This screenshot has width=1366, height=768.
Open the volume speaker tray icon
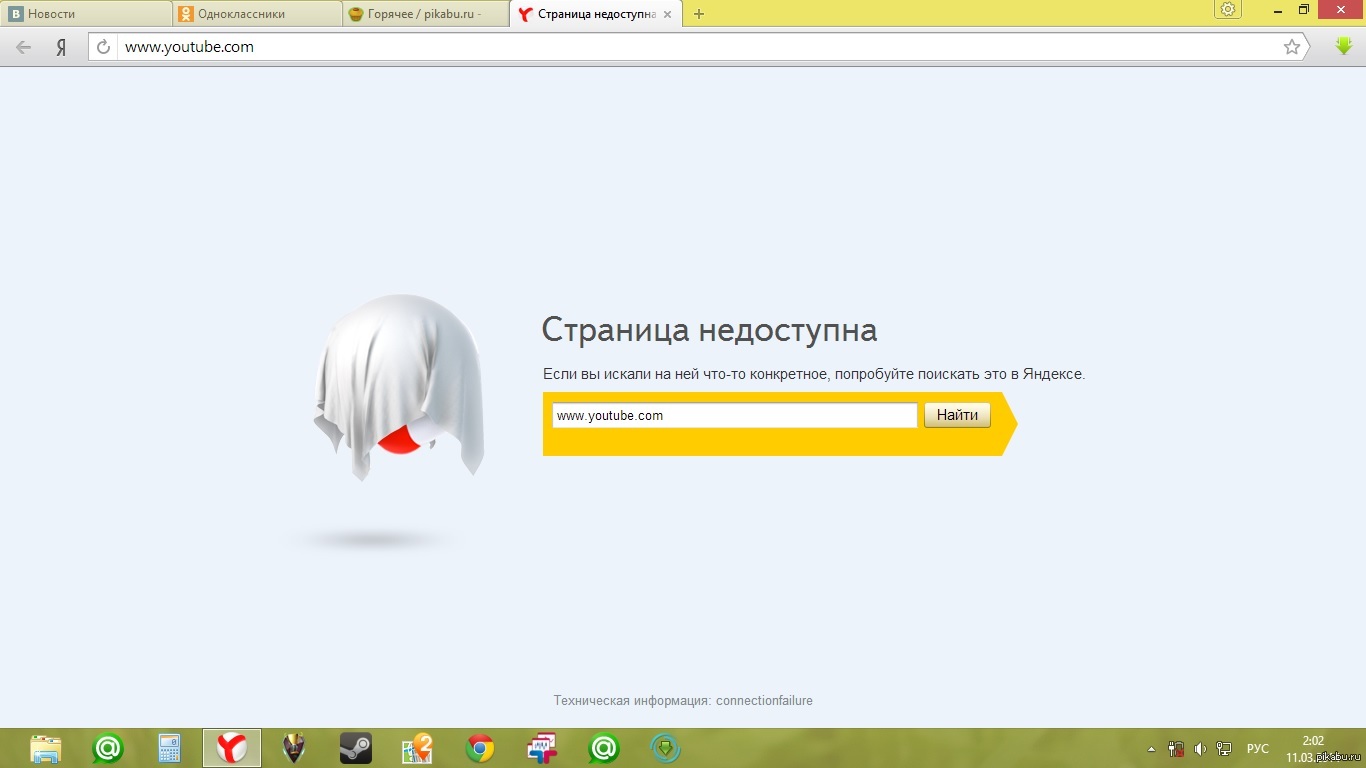click(x=1200, y=749)
